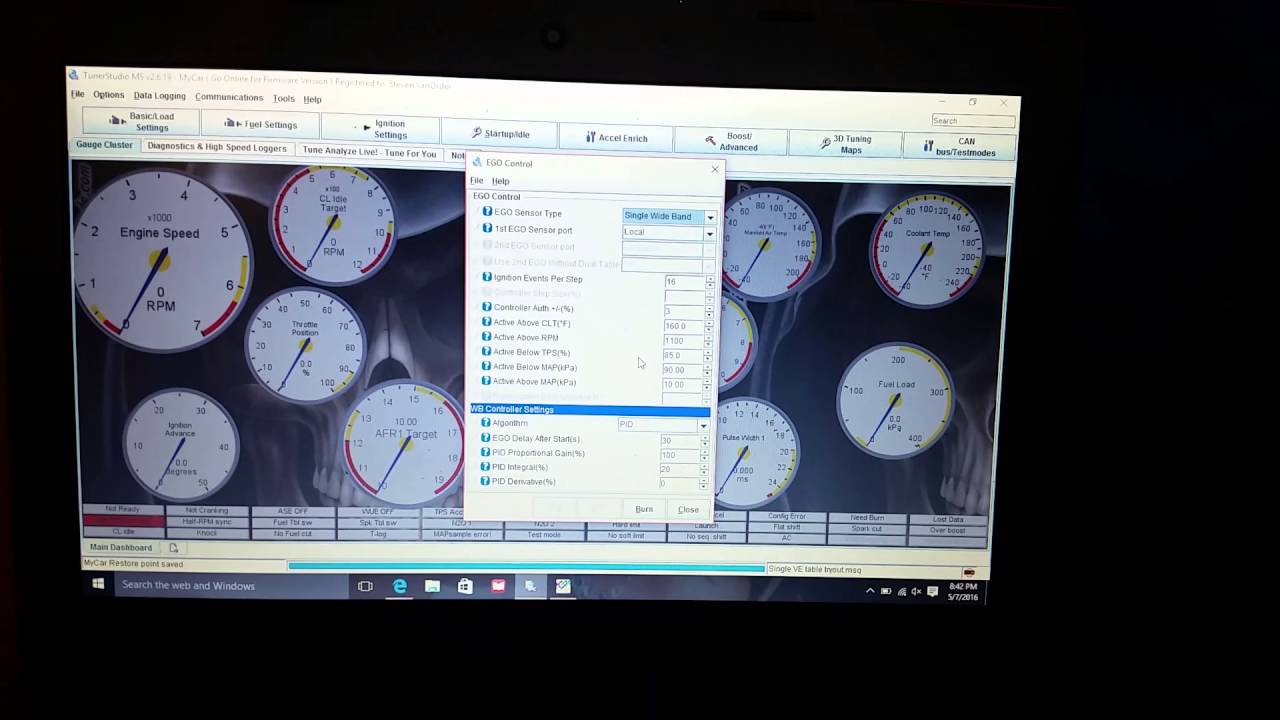Open help for Active Below MAP(kPa)

click(486, 366)
